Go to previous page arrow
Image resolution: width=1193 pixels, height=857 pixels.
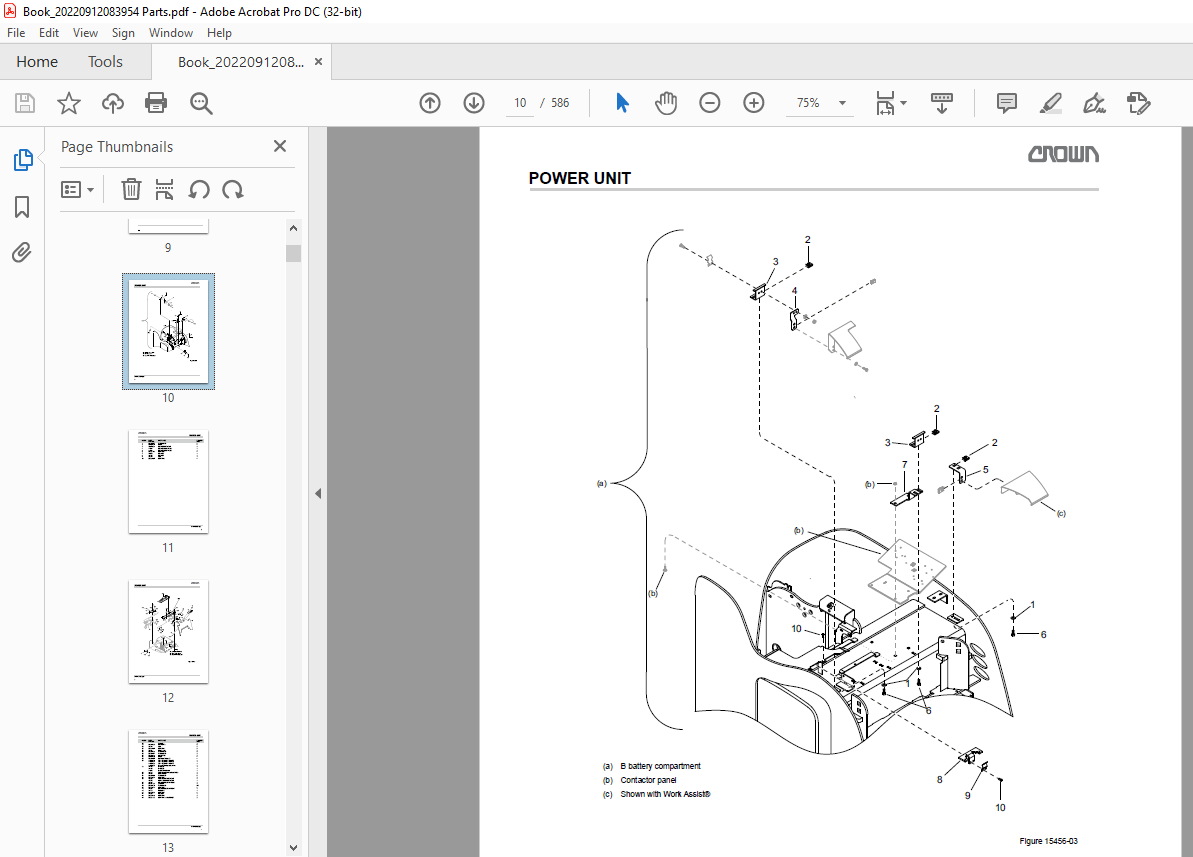pos(430,103)
